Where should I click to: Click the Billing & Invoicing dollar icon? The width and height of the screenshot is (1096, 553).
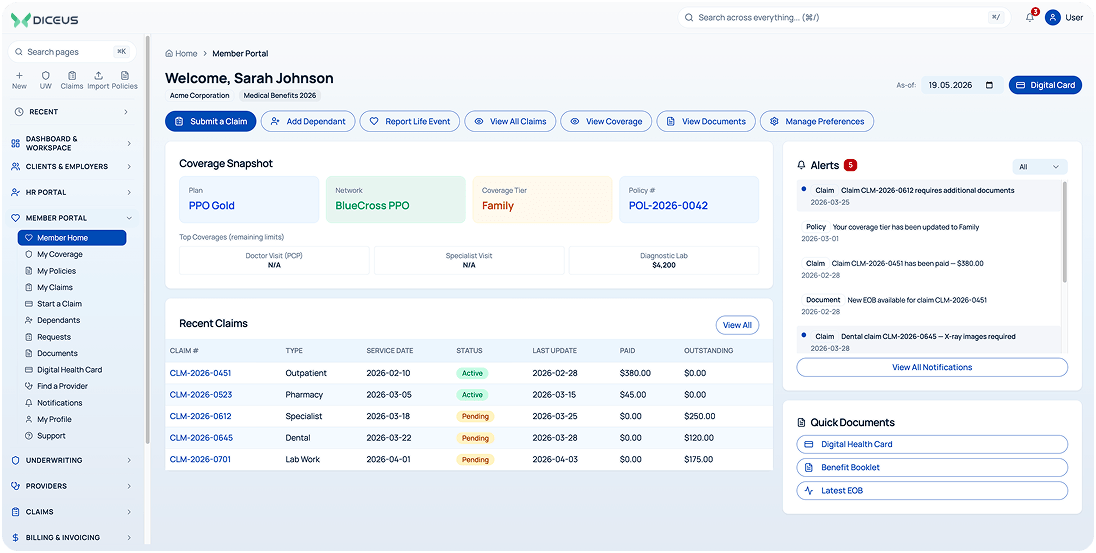tap(15, 538)
